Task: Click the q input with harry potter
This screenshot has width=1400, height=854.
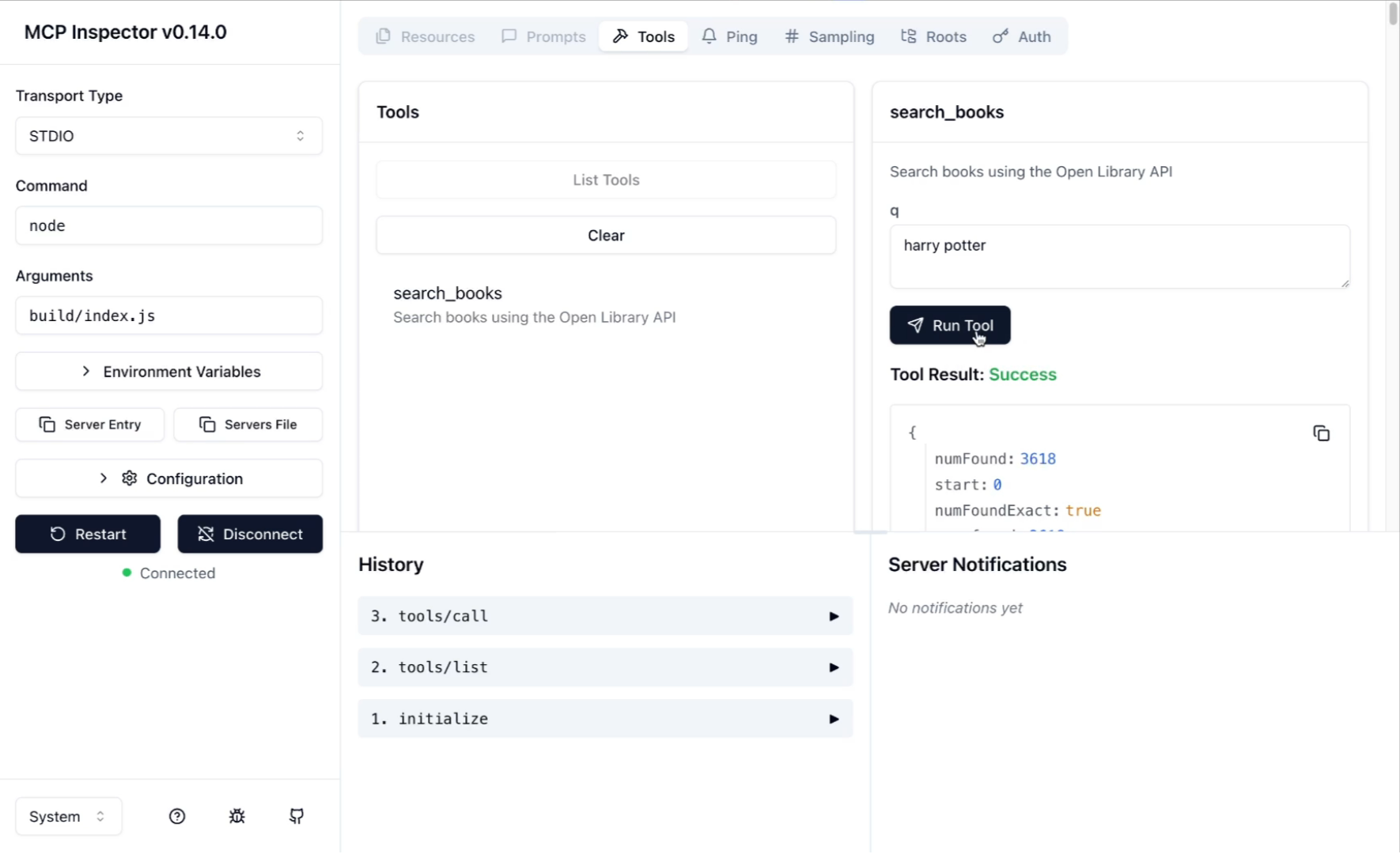Action: pos(1119,256)
